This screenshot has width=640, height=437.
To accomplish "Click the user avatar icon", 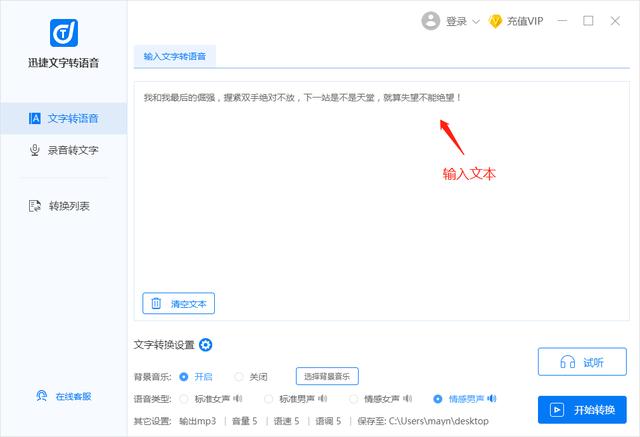I will [x=431, y=21].
